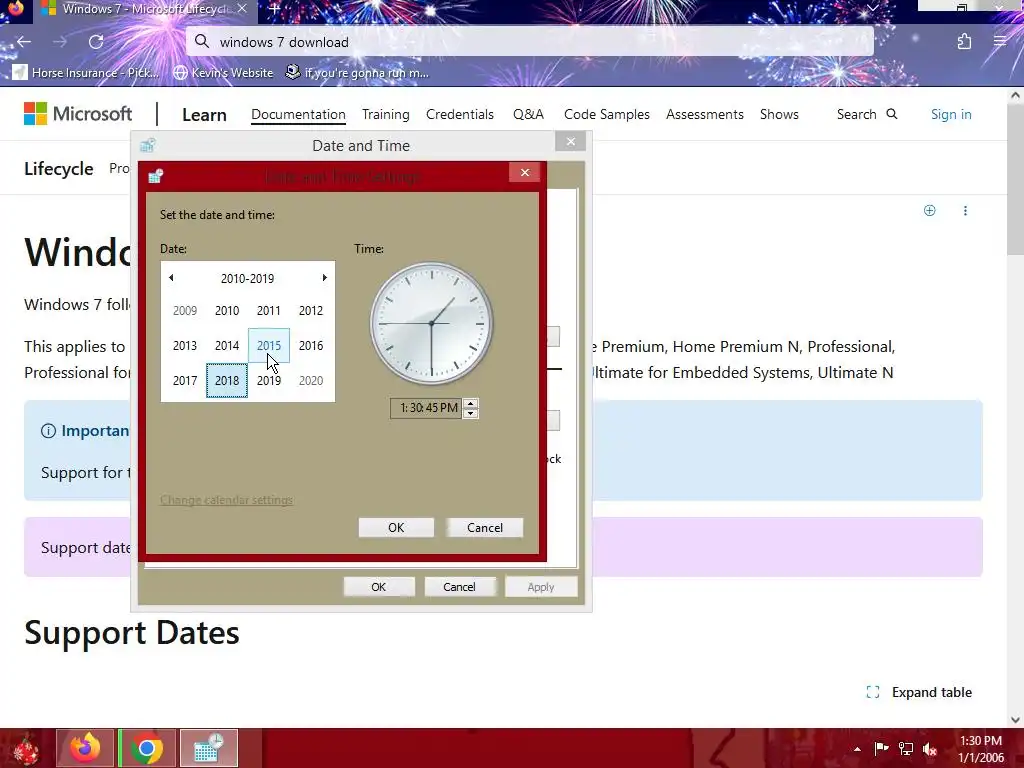The height and width of the screenshot is (768, 1024).
Task: Select year 2015 in the calendar
Action: (268, 345)
